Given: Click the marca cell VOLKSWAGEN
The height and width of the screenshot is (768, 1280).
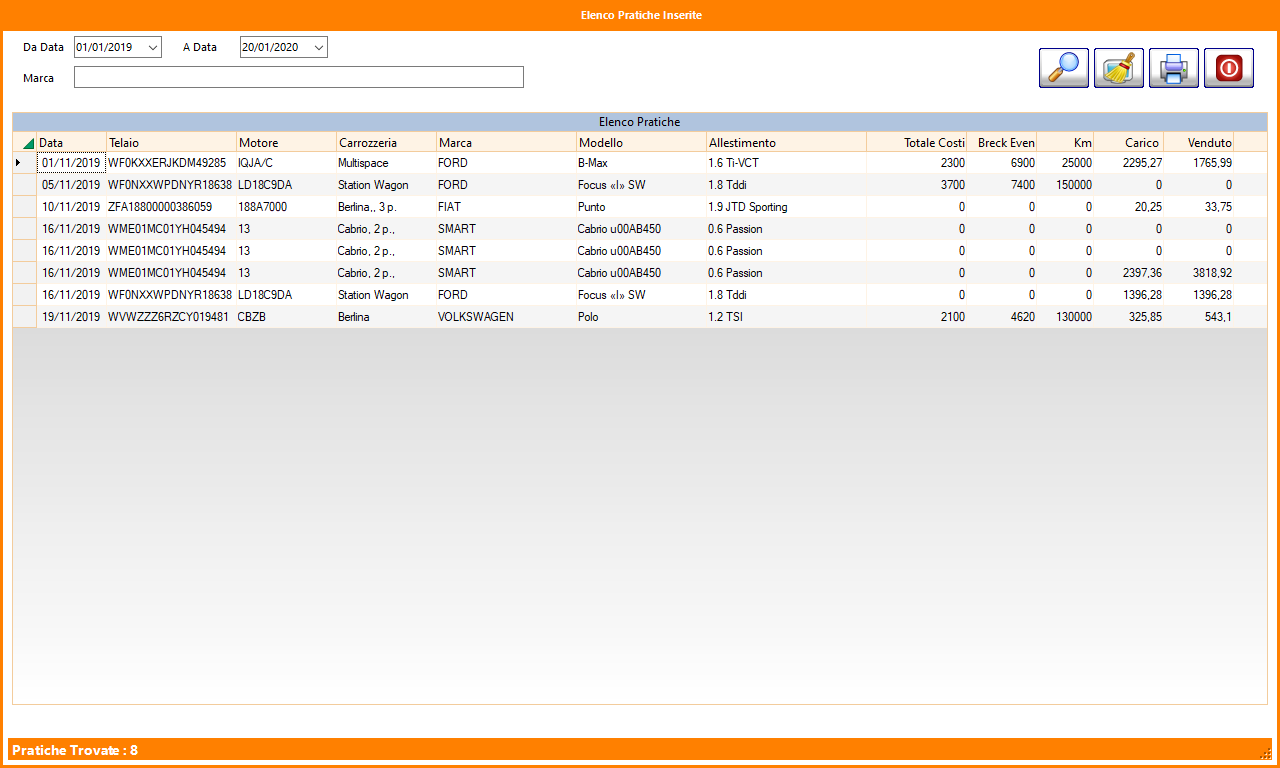Looking at the screenshot, I should pyautogui.click(x=506, y=316).
